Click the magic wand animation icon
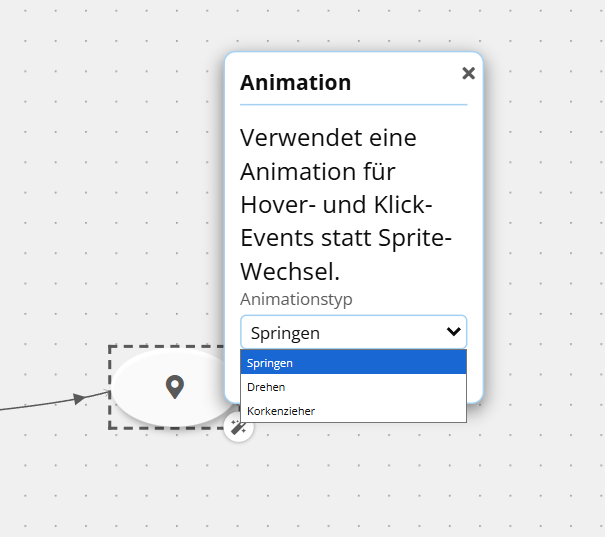Image resolution: width=605 pixels, height=537 pixels. click(x=238, y=428)
